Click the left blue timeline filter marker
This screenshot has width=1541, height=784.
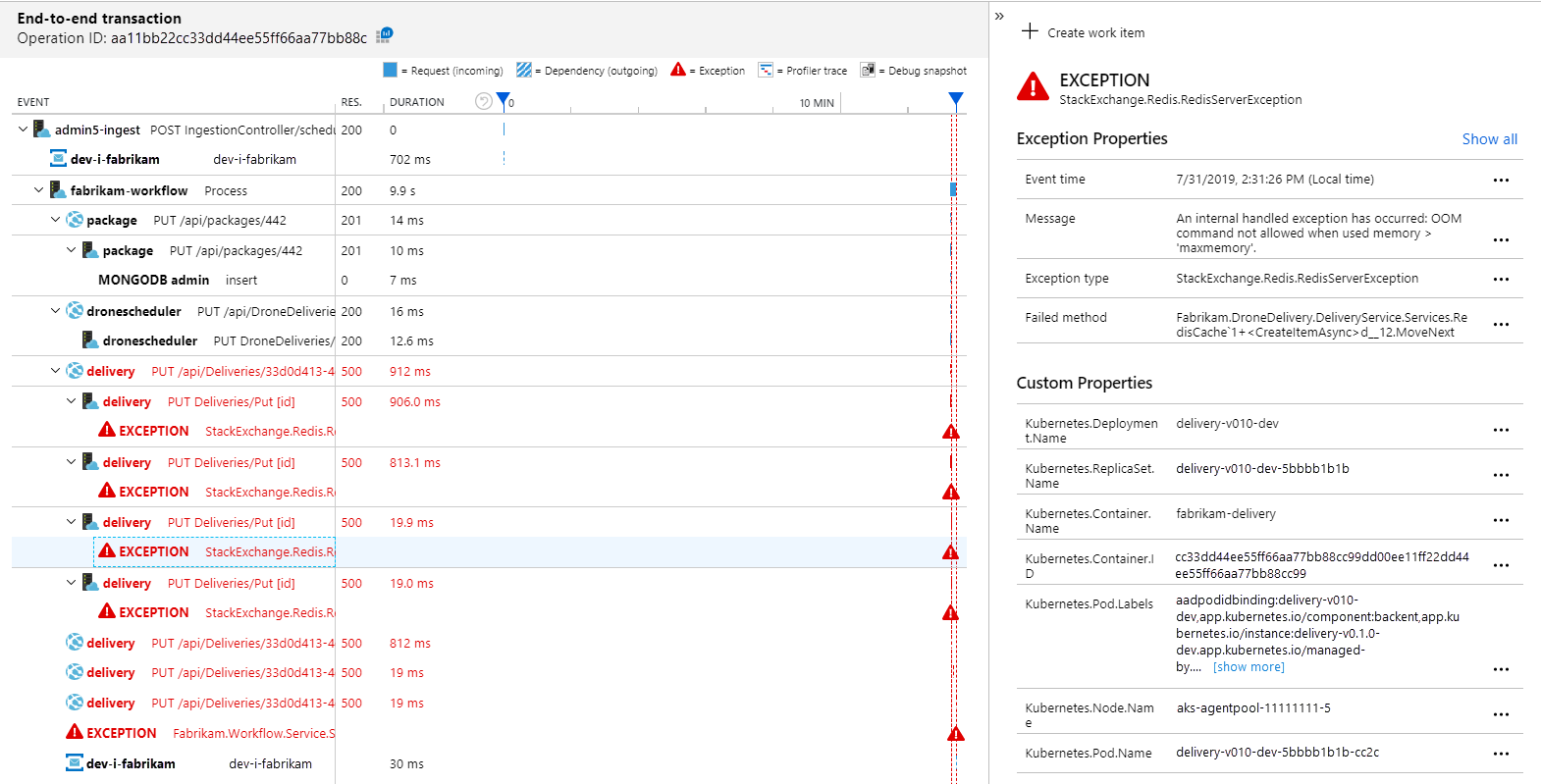(x=504, y=99)
